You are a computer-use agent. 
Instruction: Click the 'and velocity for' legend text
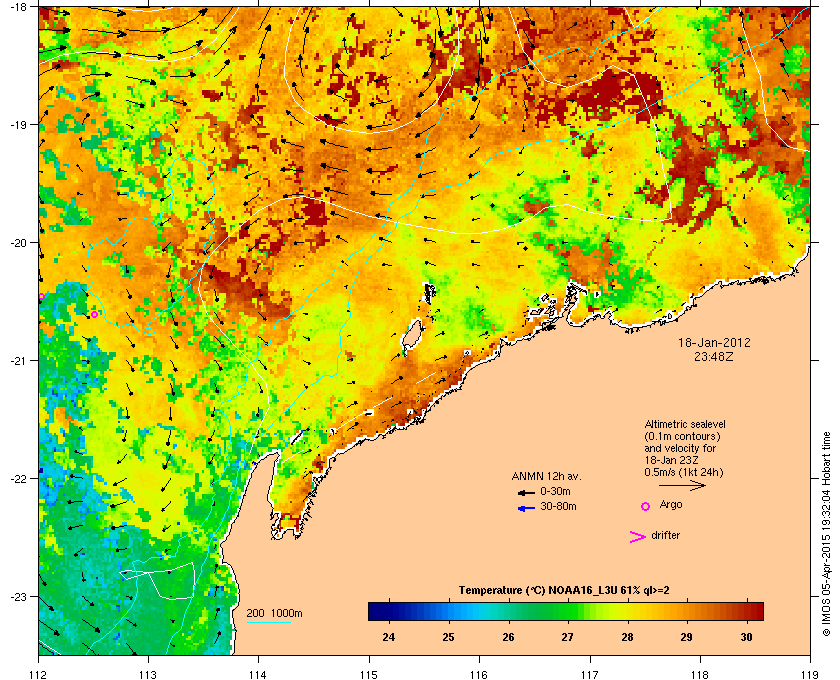680,448
